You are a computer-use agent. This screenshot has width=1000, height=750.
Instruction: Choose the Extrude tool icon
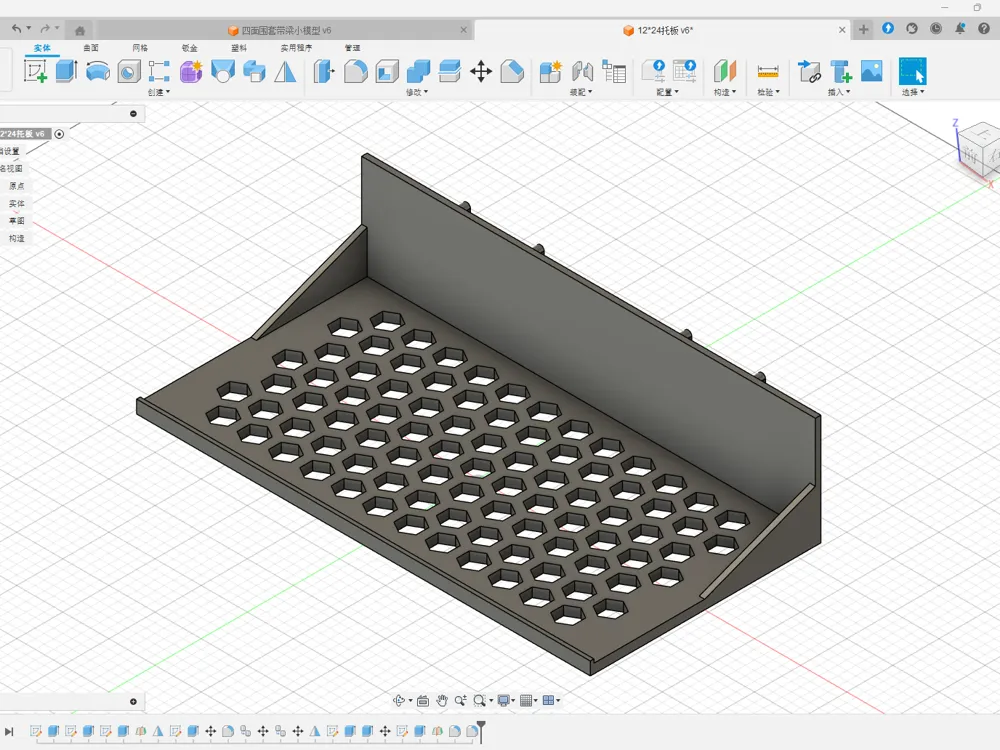coord(66,71)
